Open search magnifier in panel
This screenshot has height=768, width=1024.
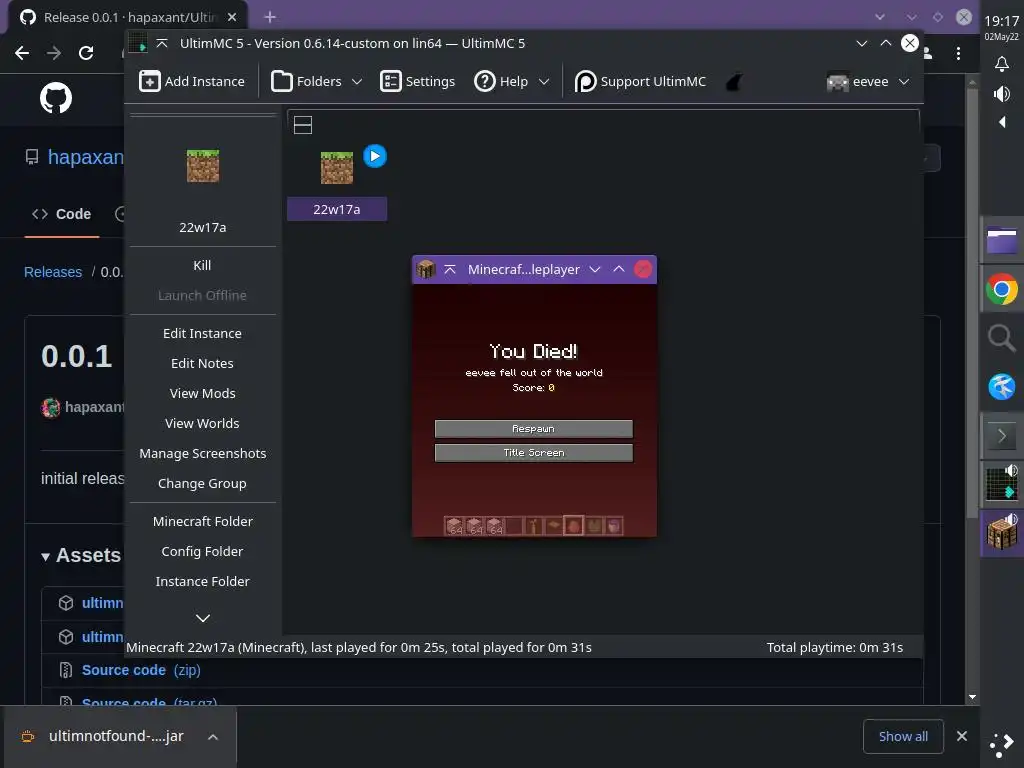pos(1002,338)
